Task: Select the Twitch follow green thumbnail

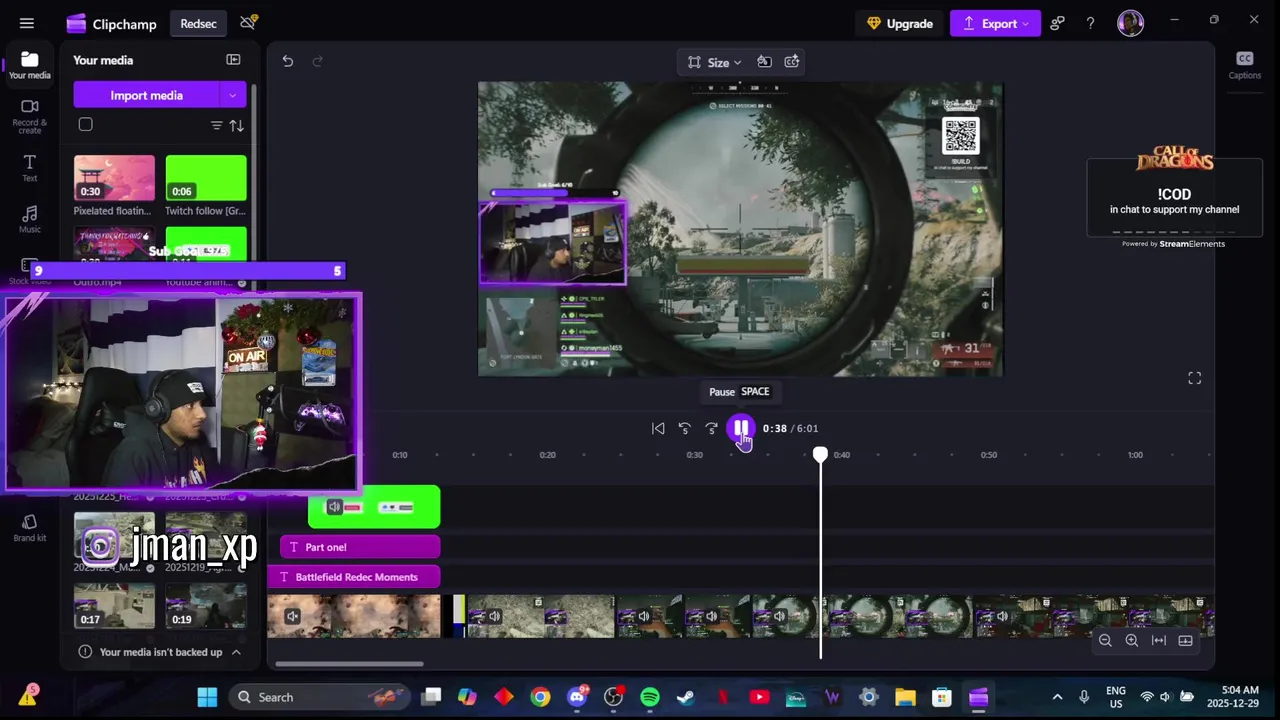Action: 205,178
